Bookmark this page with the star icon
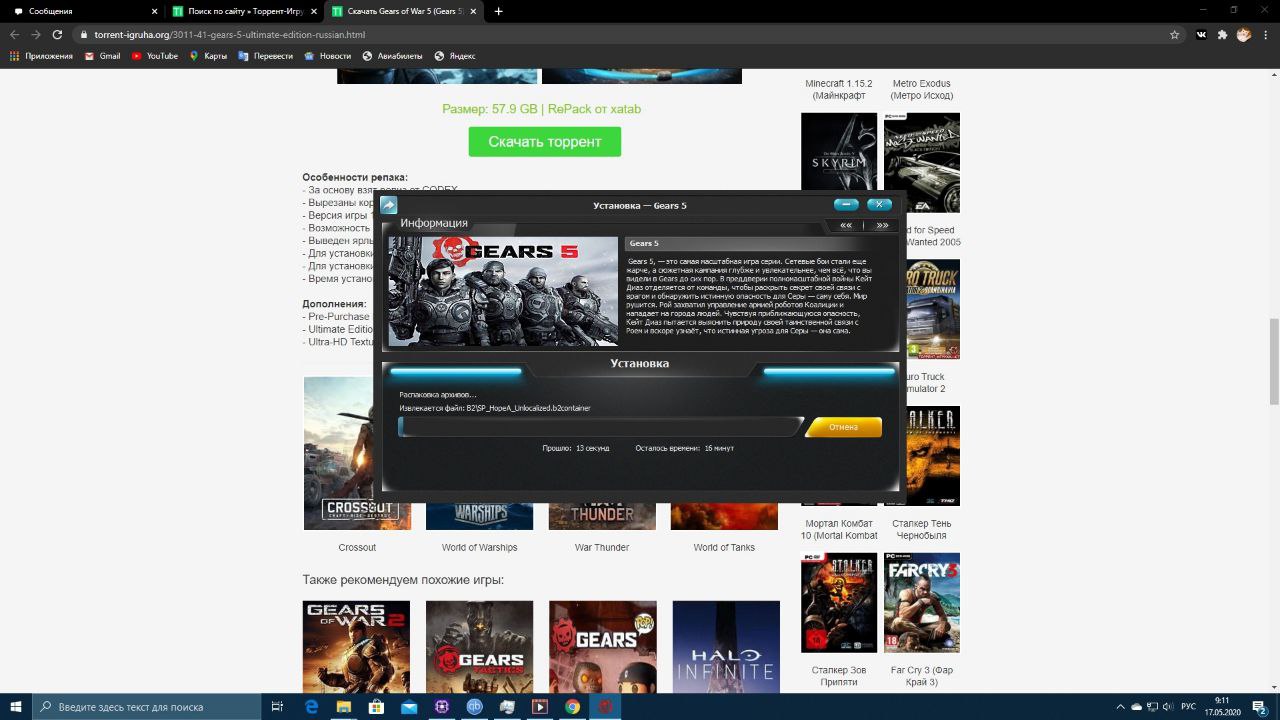This screenshot has height=720, width=1280. [x=1174, y=34]
